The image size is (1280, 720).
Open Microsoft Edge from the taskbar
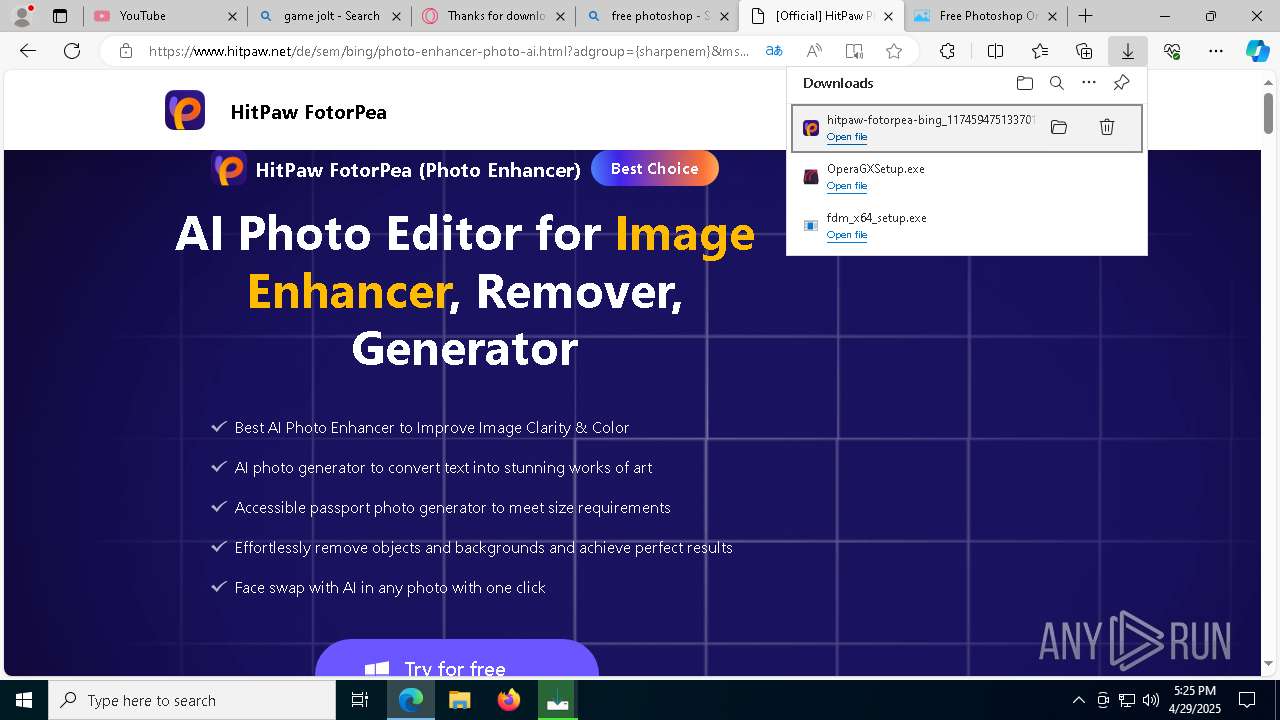[x=411, y=700]
